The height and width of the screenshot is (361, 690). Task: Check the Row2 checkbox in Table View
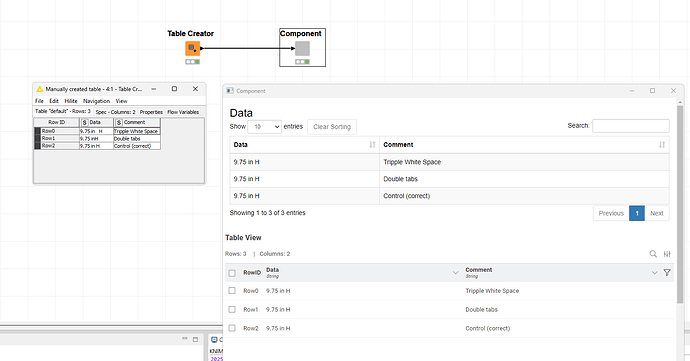232,328
